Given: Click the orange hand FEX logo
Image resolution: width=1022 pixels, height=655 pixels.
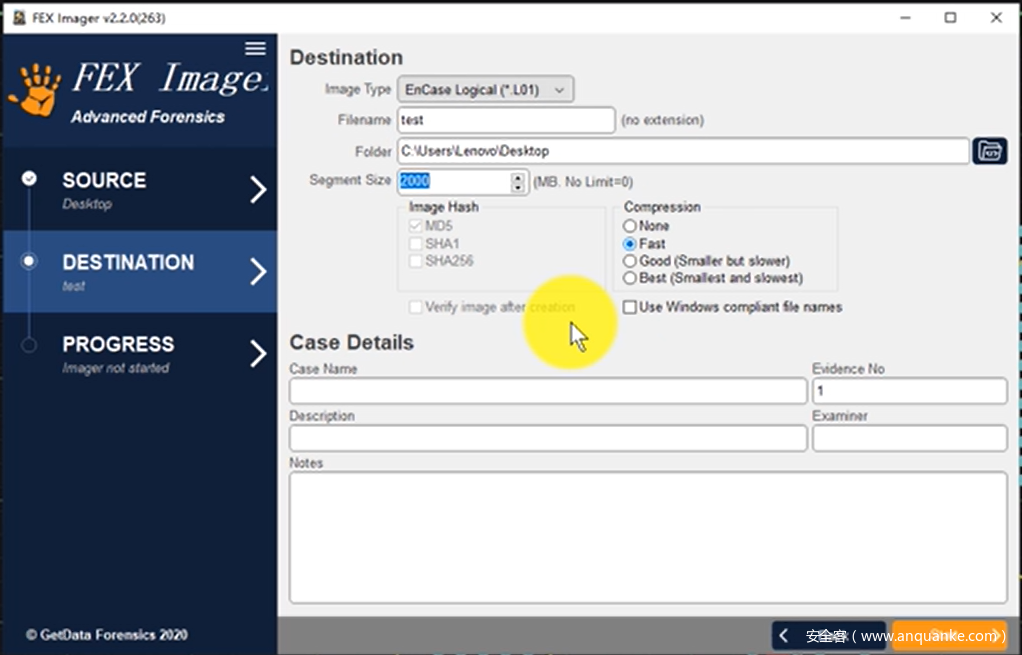Looking at the screenshot, I should [x=35, y=91].
